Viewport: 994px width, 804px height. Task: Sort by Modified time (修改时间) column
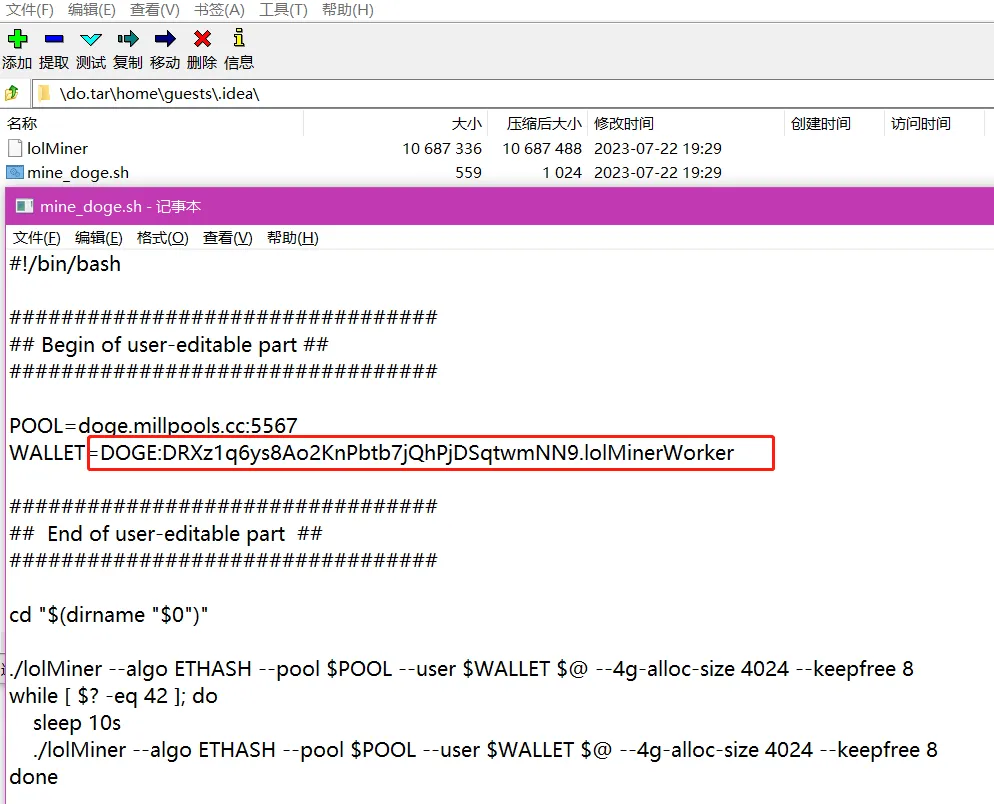click(x=624, y=124)
